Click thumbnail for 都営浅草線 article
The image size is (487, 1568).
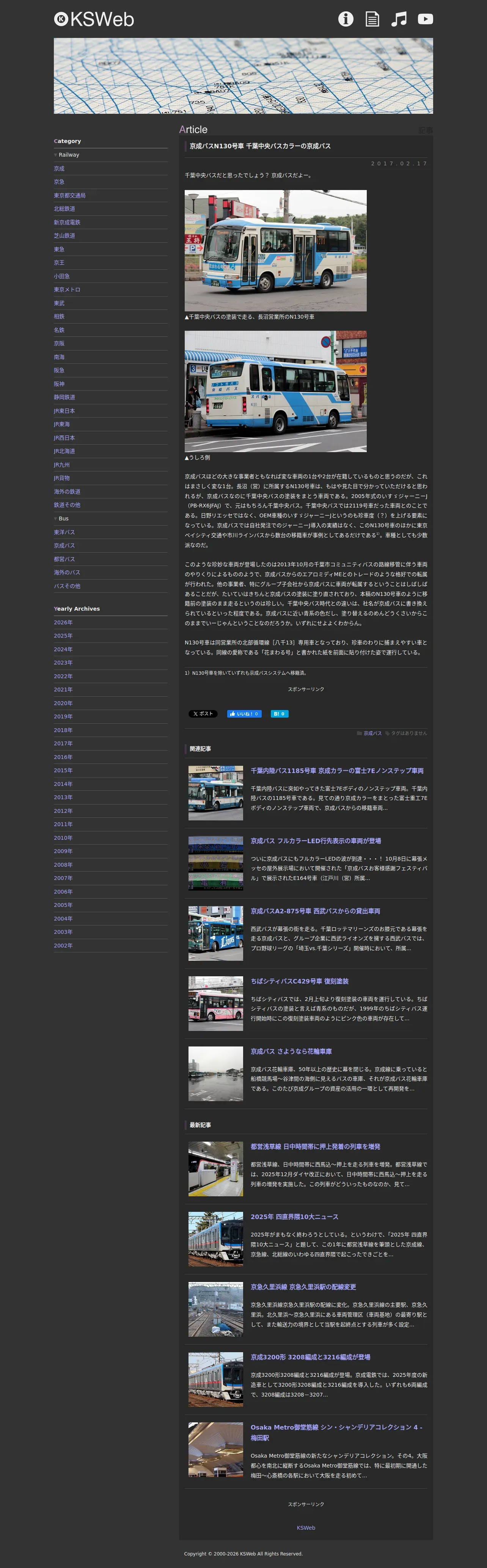click(x=215, y=1169)
